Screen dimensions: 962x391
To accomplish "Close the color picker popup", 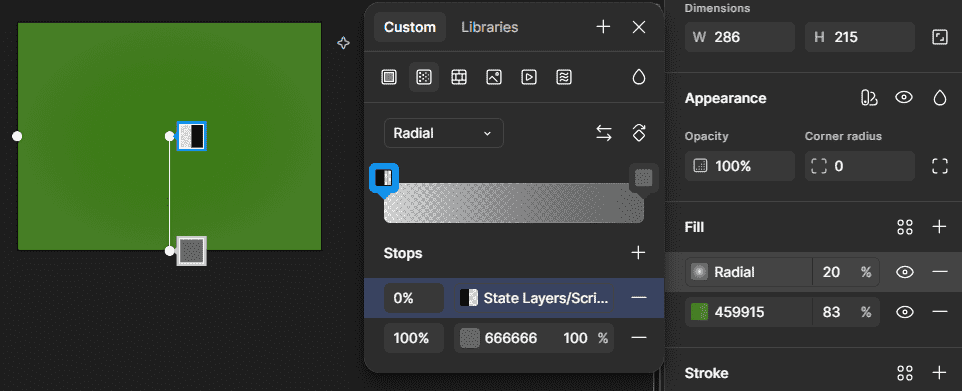I will tap(639, 27).
